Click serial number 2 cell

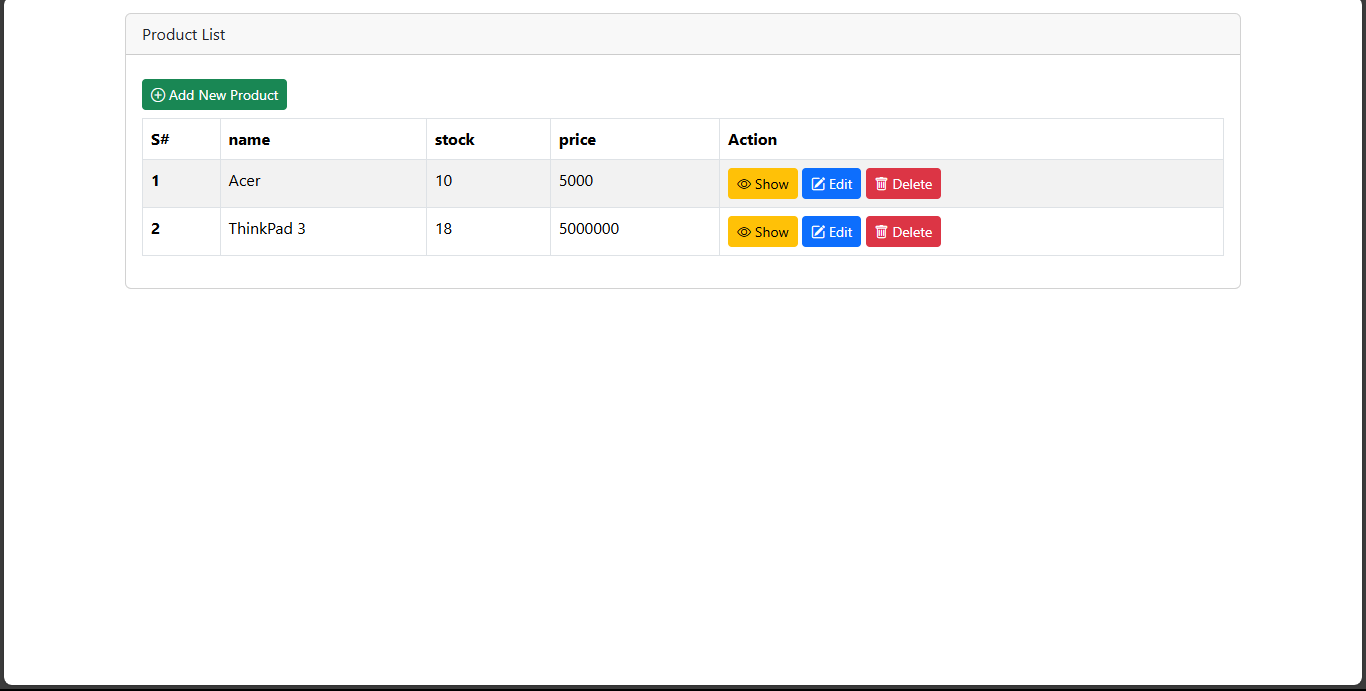pyautogui.click(x=181, y=232)
